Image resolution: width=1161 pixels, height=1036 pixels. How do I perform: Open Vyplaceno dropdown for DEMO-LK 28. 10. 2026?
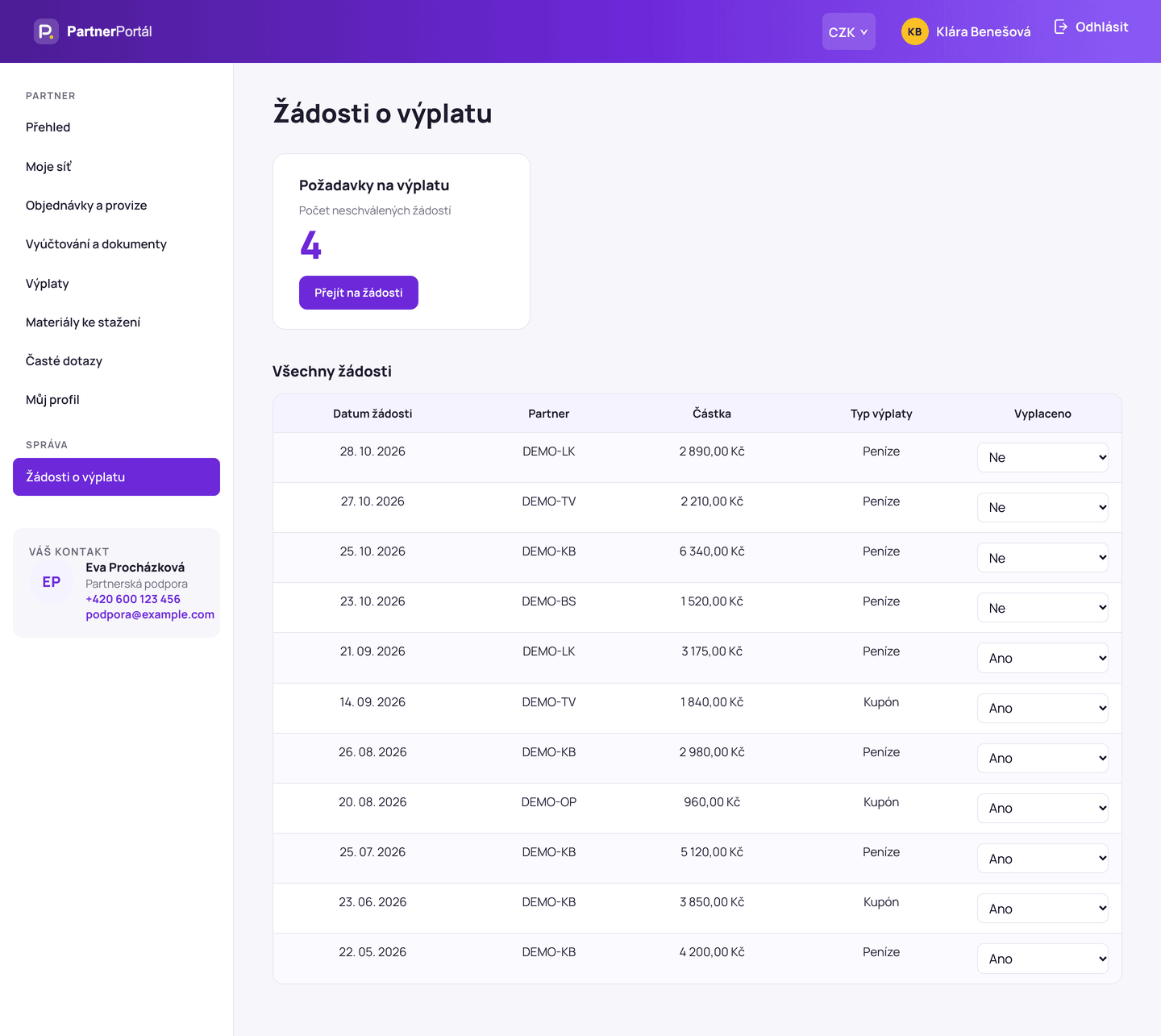[x=1042, y=457]
